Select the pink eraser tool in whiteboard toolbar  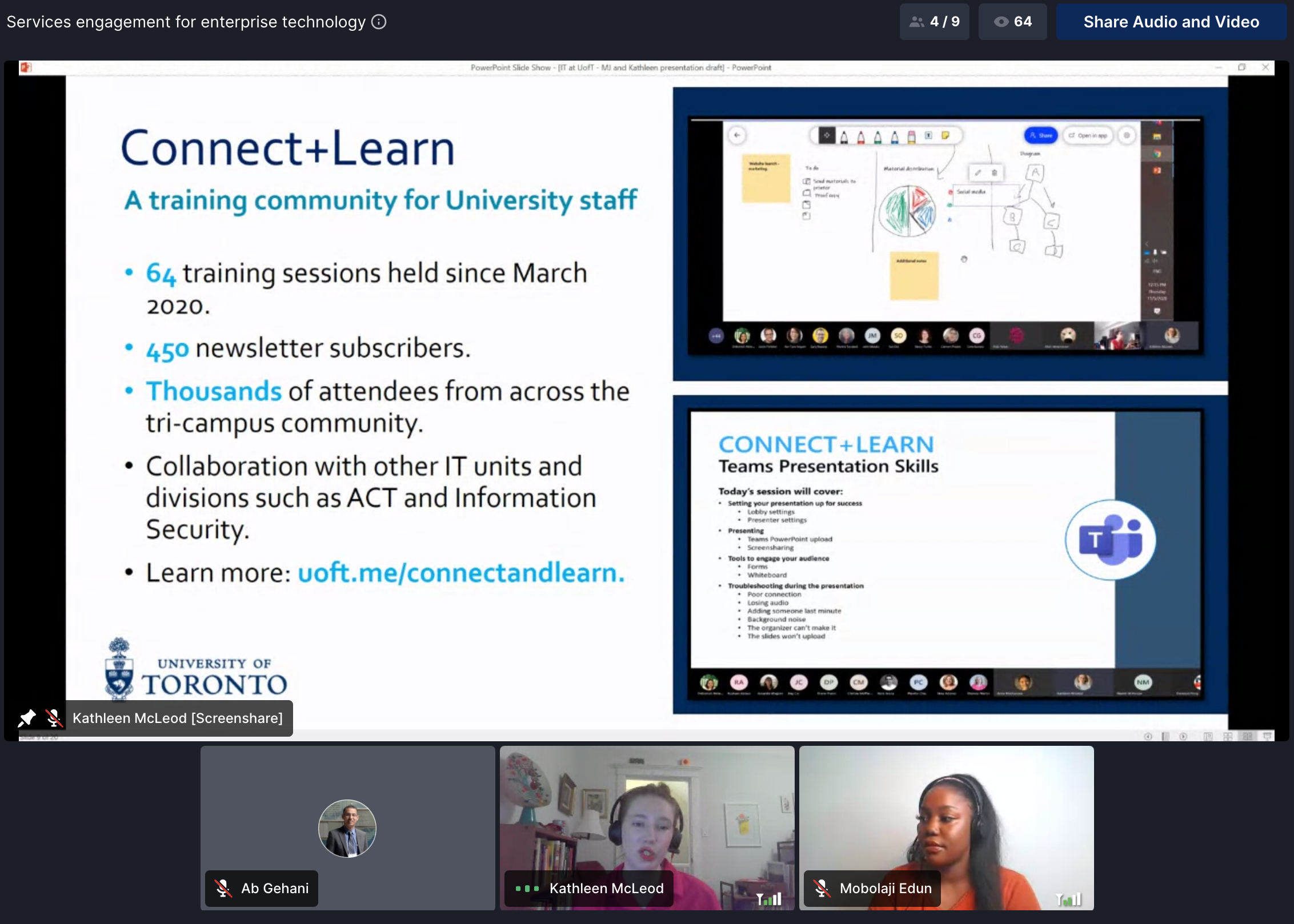[912, 136]
